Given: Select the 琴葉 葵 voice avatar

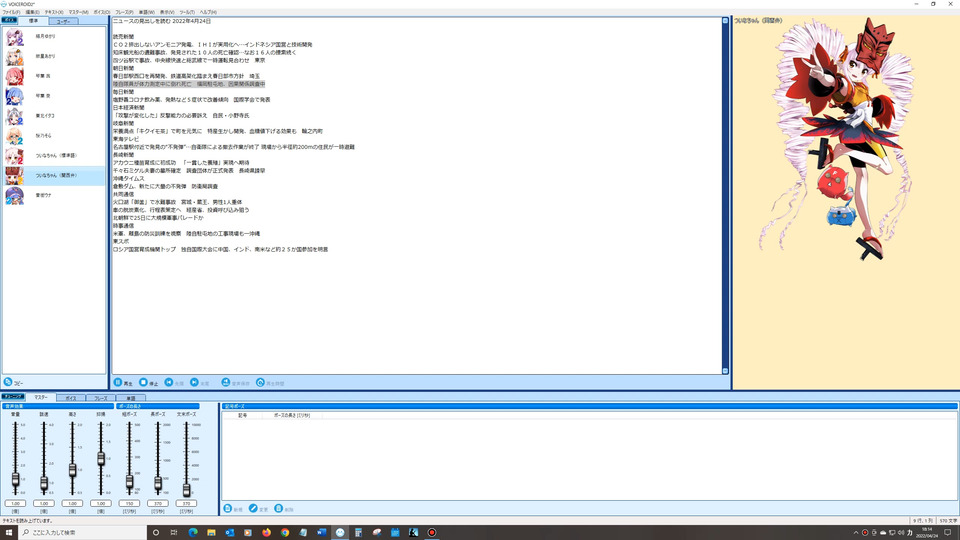Looking at the screenshot, I should tap(15, 96).
